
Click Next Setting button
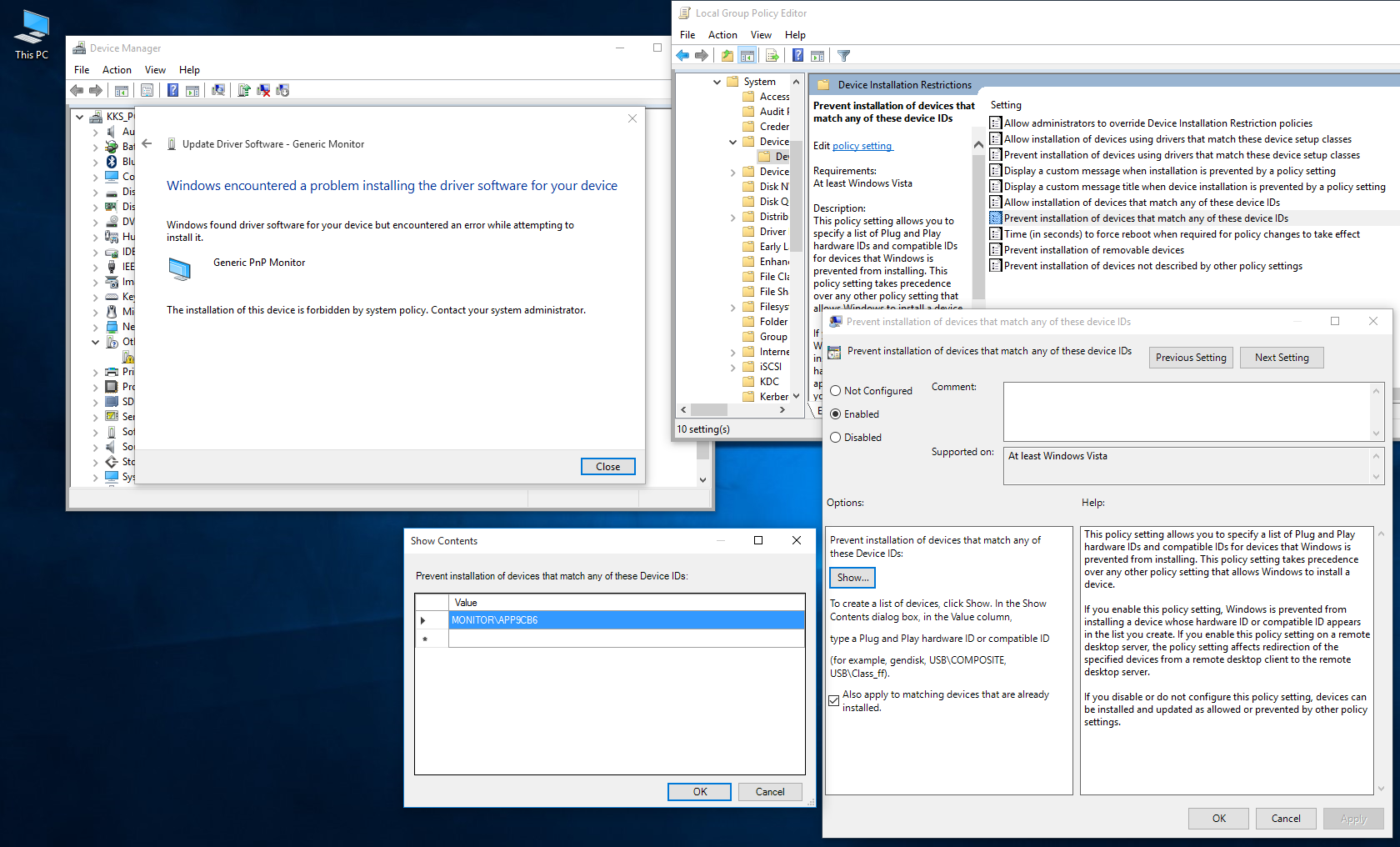[x=1282, y=358]
